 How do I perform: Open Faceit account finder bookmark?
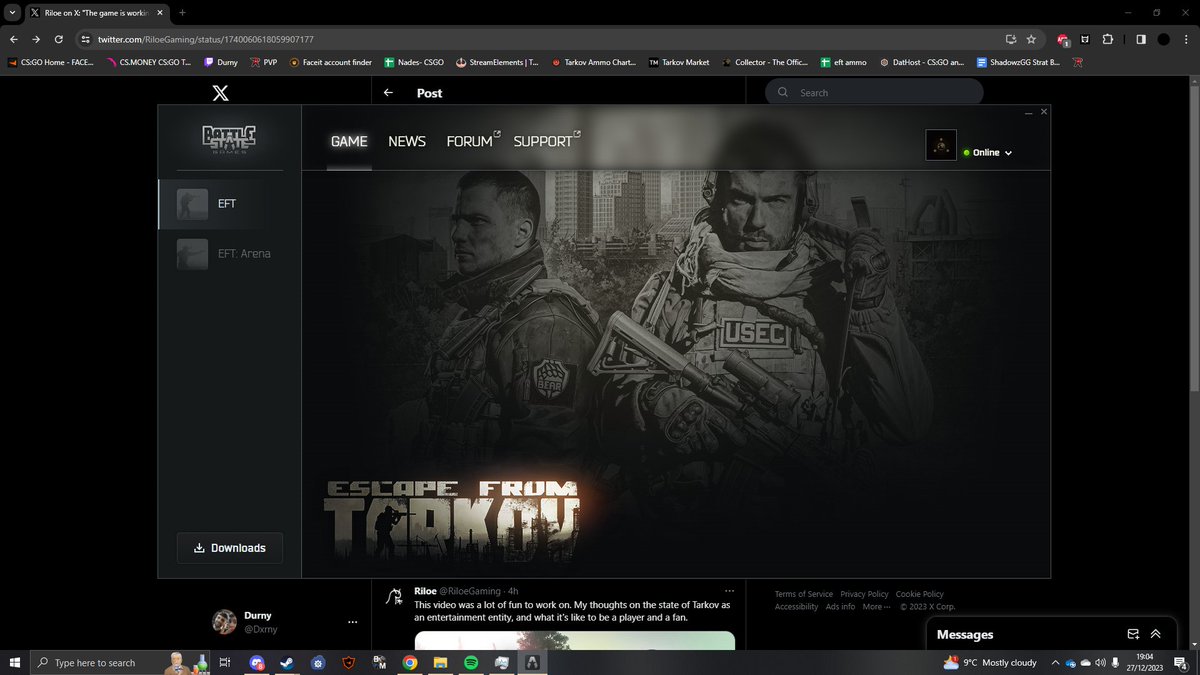tap(331, 62)
